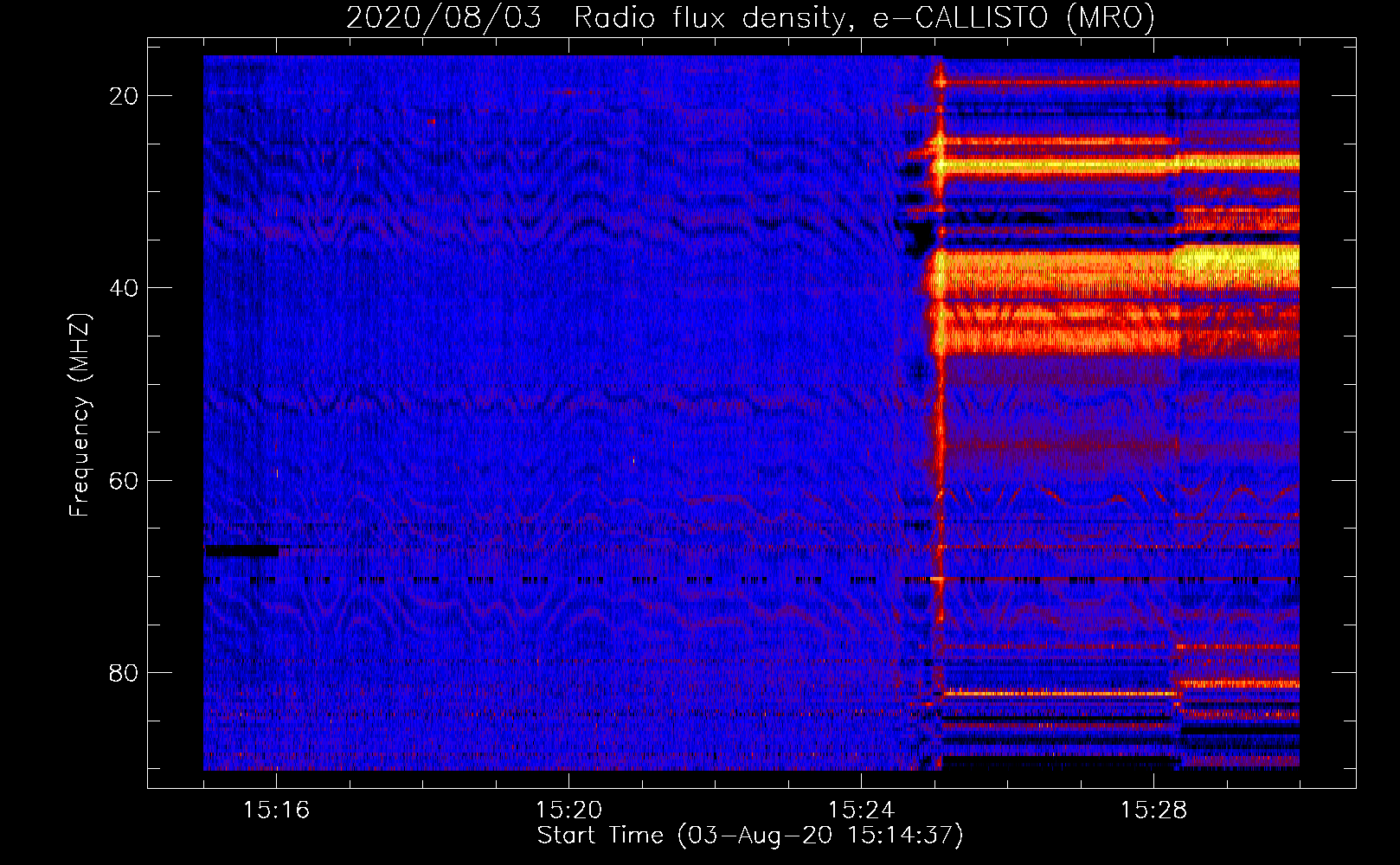Click the '40' frequency tick label
The image size is (1400, 865).
pos(125,287)
